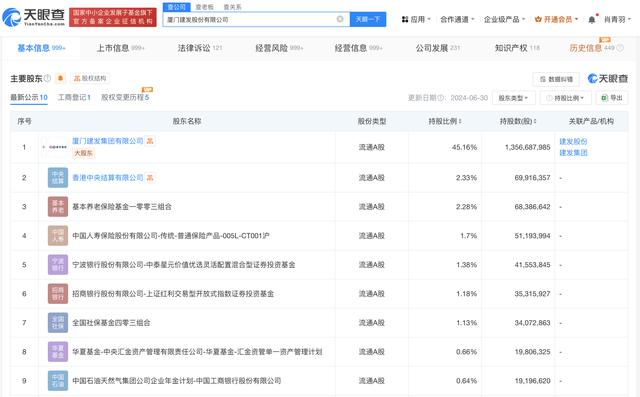
Task: Switch to the 经营信息 tab
Action: 358,48
